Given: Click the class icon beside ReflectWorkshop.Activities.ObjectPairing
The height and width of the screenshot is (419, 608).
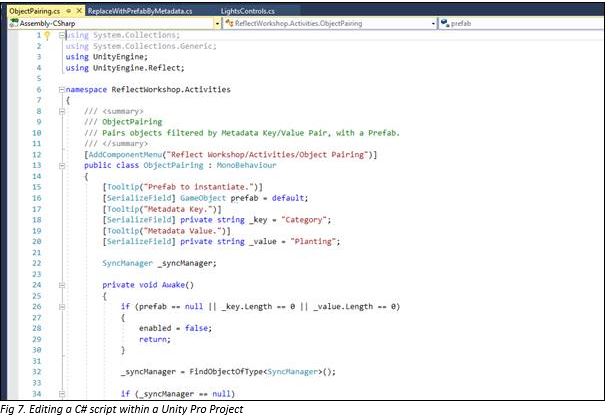Looking at the screenshot, I should tap(229, 23).
